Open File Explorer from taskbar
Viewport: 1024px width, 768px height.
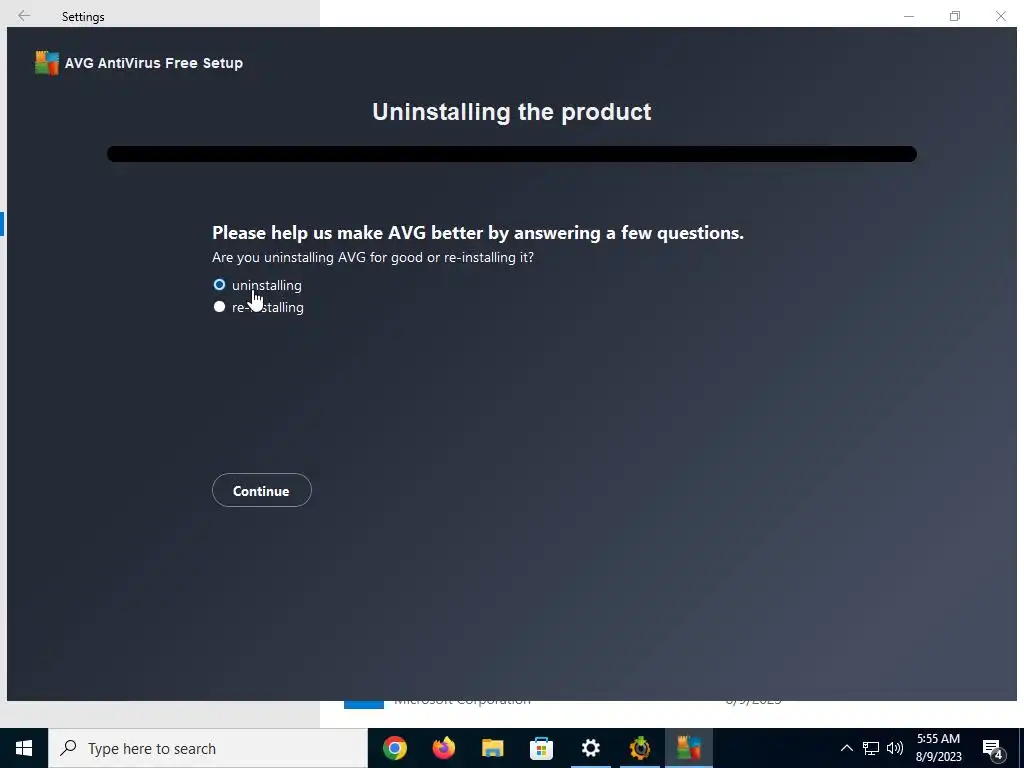pyautogui.click(x=493, y=748)
